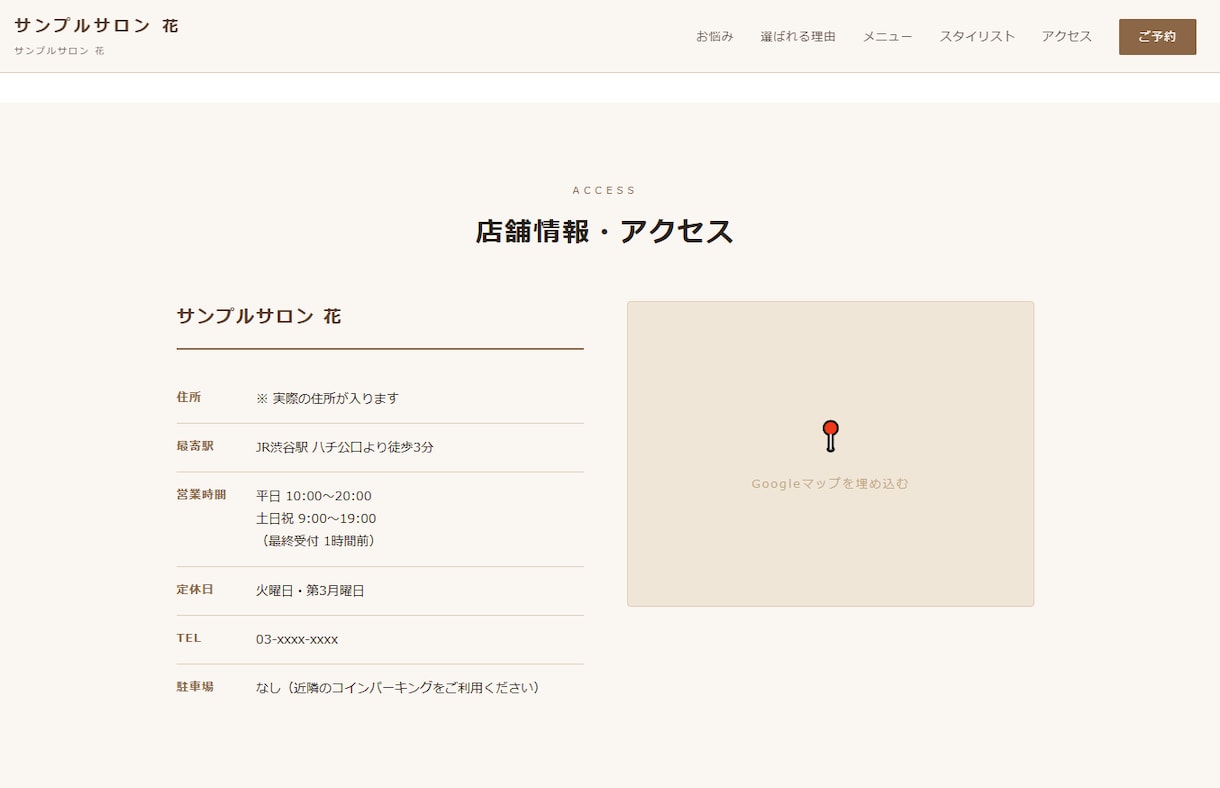Click the 駐車場 label
The width and height of the screenshot is (1220, 788).
point(195,687)
